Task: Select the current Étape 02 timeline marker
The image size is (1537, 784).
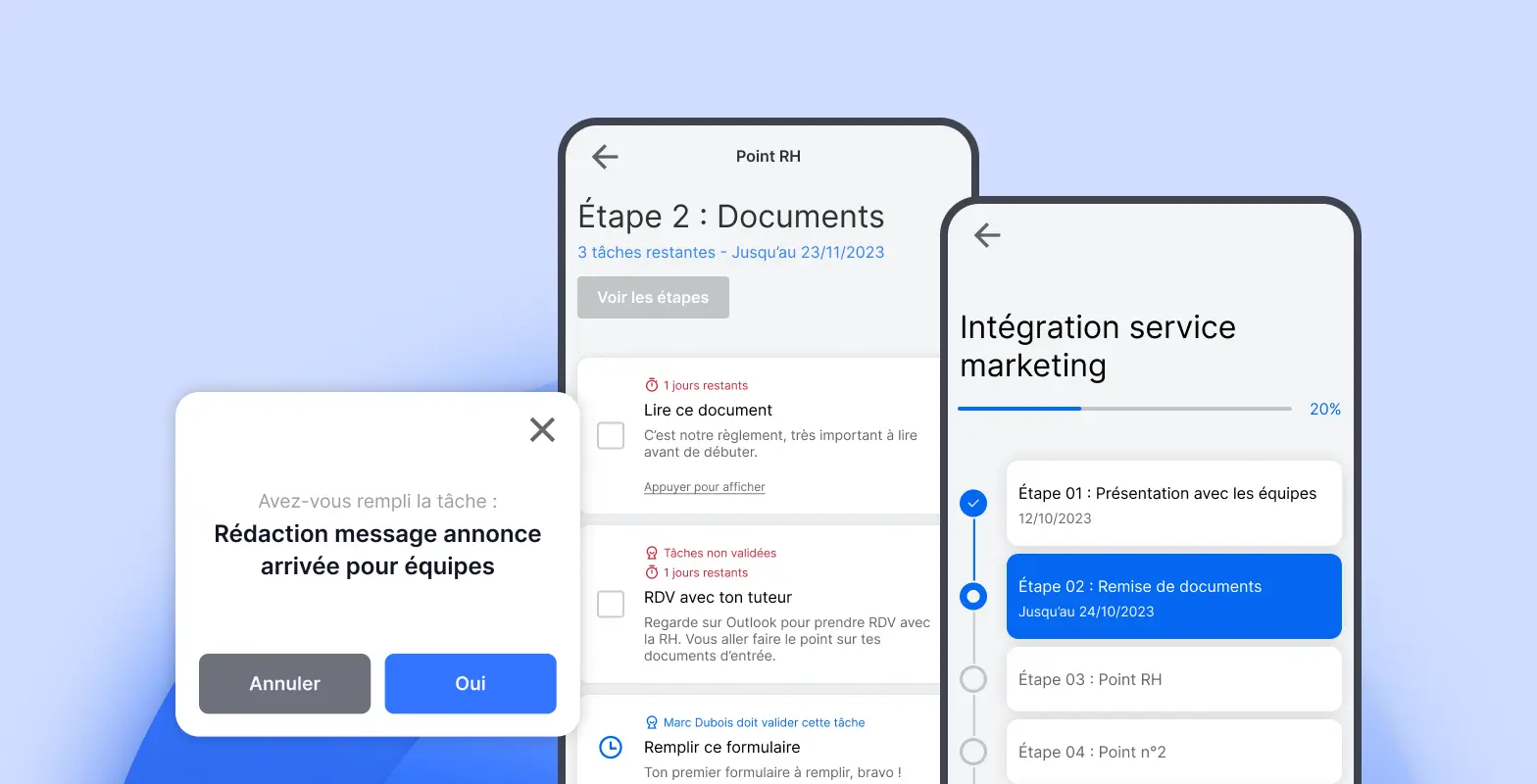Action: [x=973, y=596]
